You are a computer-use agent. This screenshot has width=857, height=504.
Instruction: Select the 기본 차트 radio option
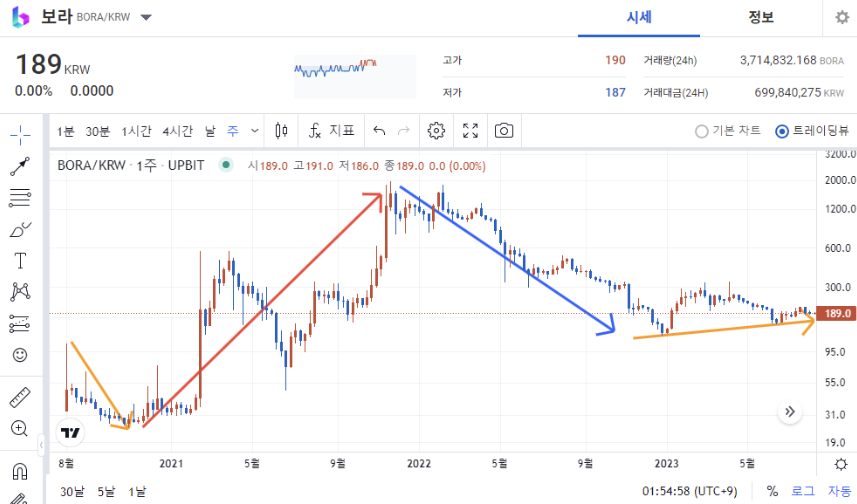(x=728, y=131)
